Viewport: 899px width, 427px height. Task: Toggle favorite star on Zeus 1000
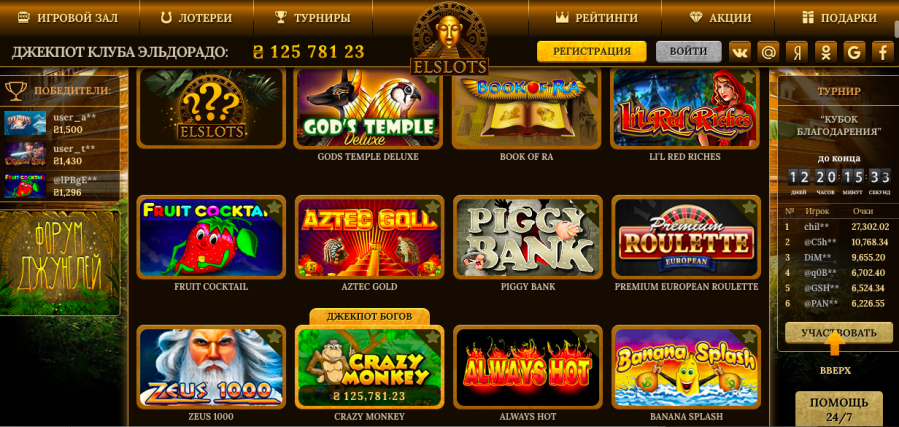(x=275, y=336)
